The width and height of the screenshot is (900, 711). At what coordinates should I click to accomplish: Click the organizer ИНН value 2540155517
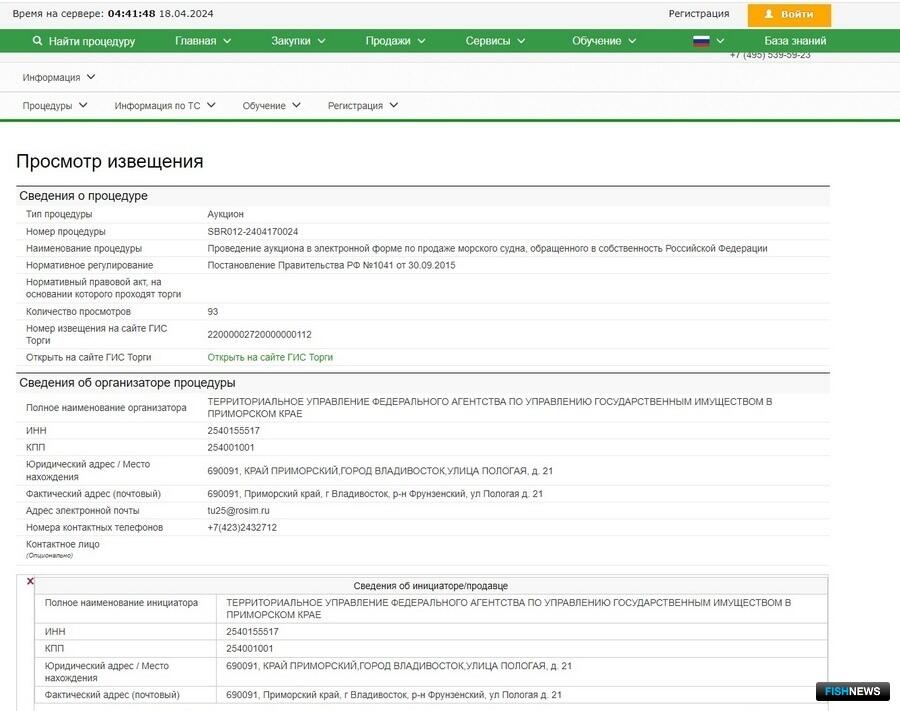point(234,430)
